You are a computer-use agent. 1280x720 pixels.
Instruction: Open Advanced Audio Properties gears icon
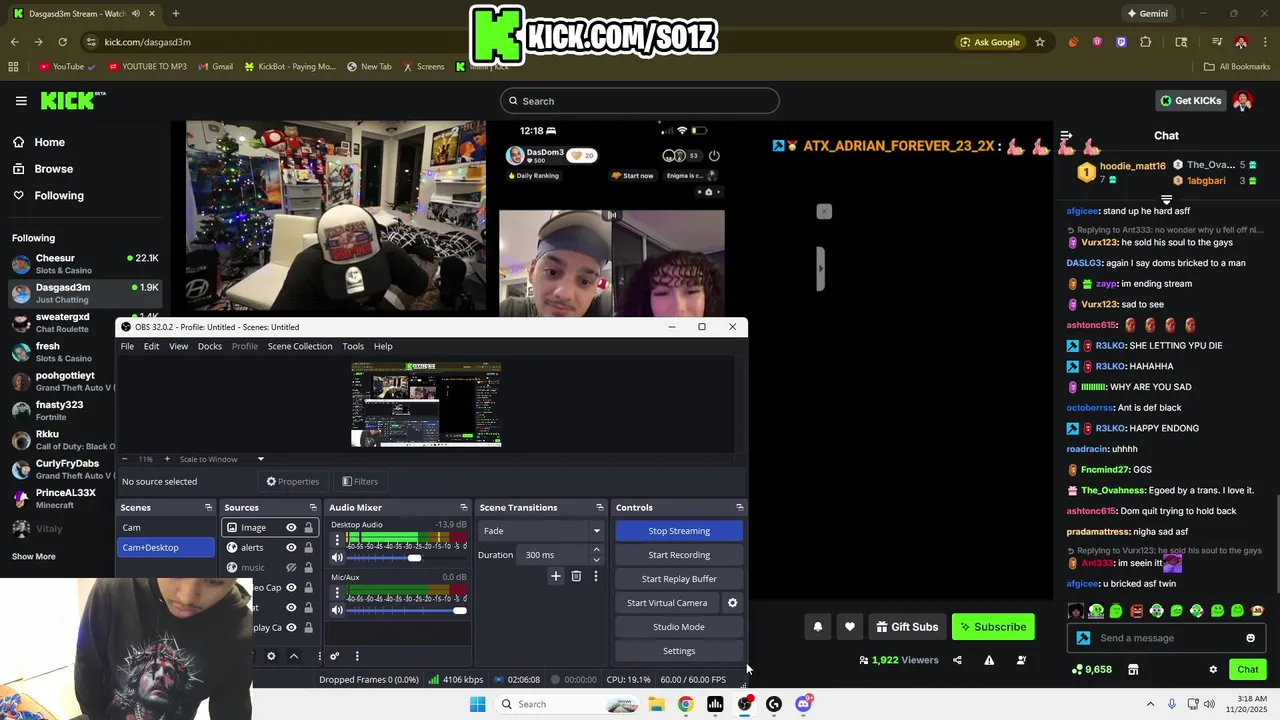click(334, 657)
